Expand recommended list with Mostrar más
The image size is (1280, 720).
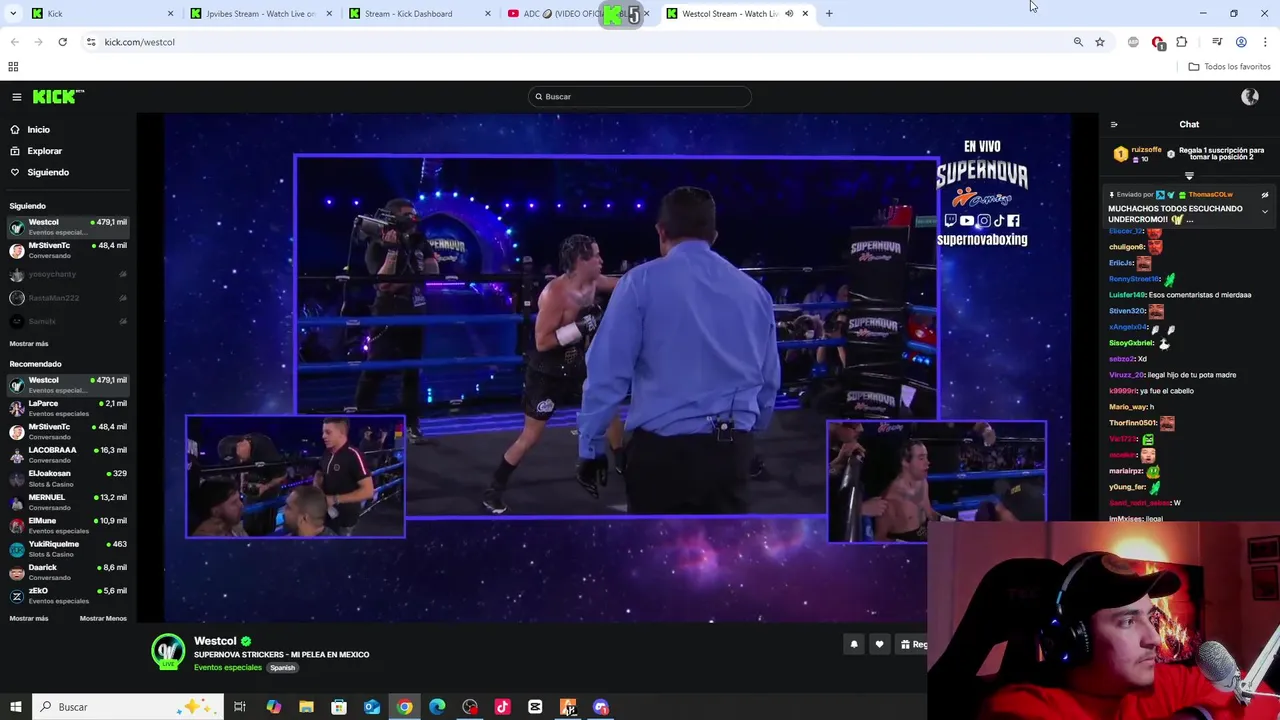click(29, 619)
